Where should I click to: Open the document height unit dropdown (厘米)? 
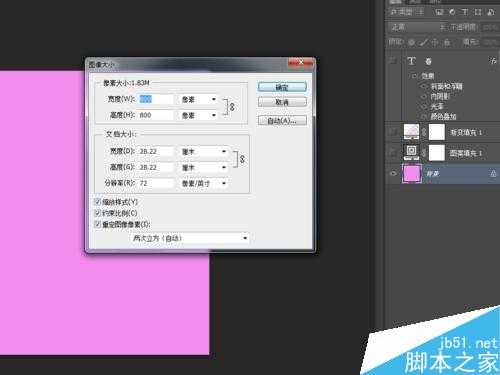point(204,167)
